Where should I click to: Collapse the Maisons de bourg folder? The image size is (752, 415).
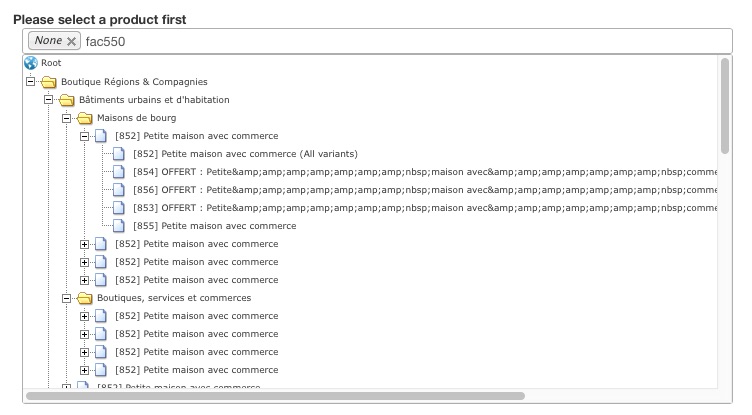[x=67, y=118]
